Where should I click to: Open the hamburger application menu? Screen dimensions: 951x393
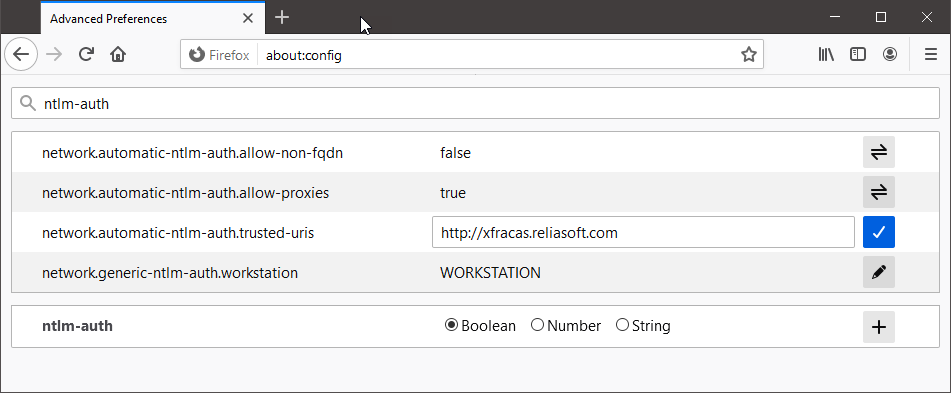point(931,55)
